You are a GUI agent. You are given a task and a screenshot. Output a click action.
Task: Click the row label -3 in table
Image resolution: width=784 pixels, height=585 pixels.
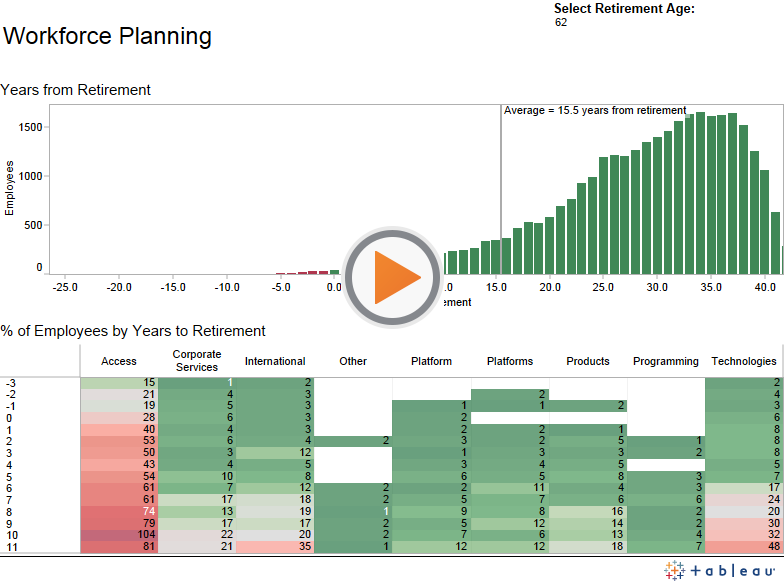click(11, 382)
